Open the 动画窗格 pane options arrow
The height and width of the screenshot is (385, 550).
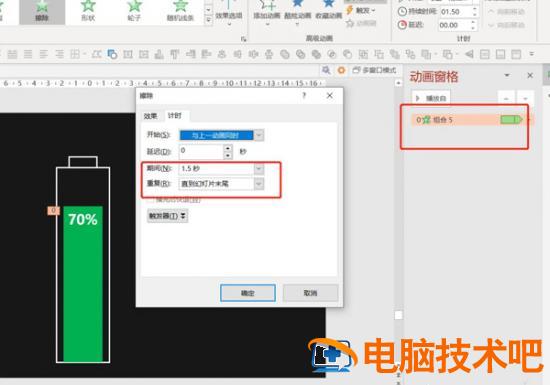pos(507,75)
